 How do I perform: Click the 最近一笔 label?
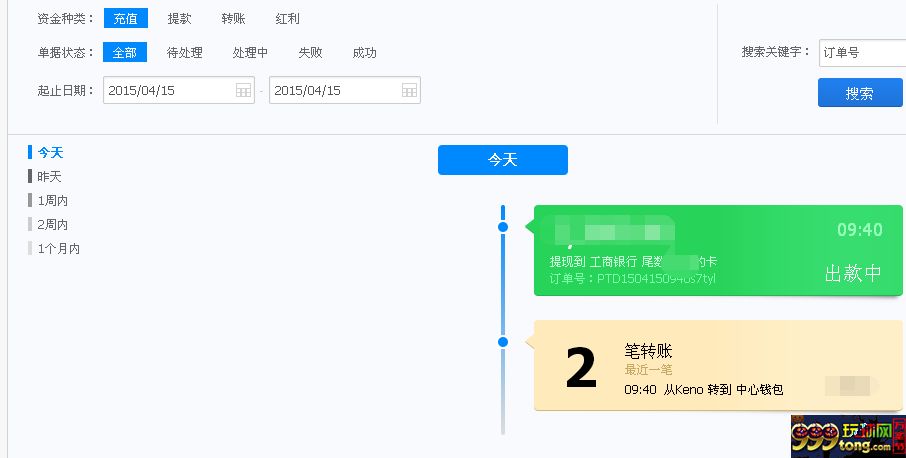click(x=648, y=370)
